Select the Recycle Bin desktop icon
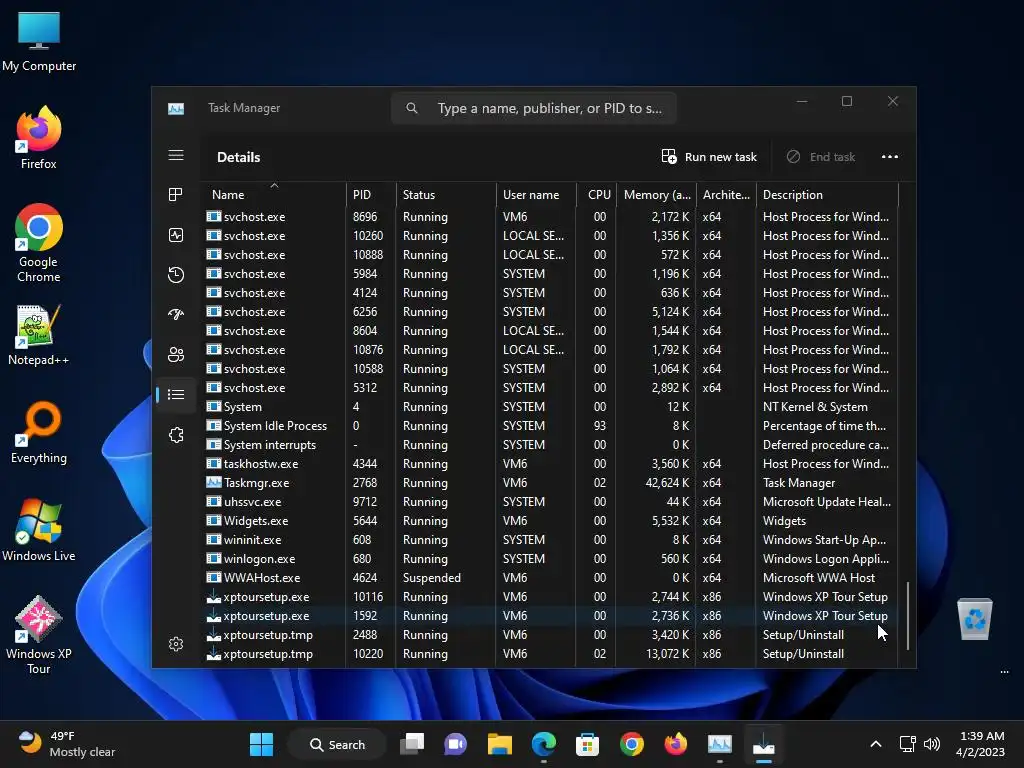1024x768 pixels. pyautogui.click(x=974, y=619)
